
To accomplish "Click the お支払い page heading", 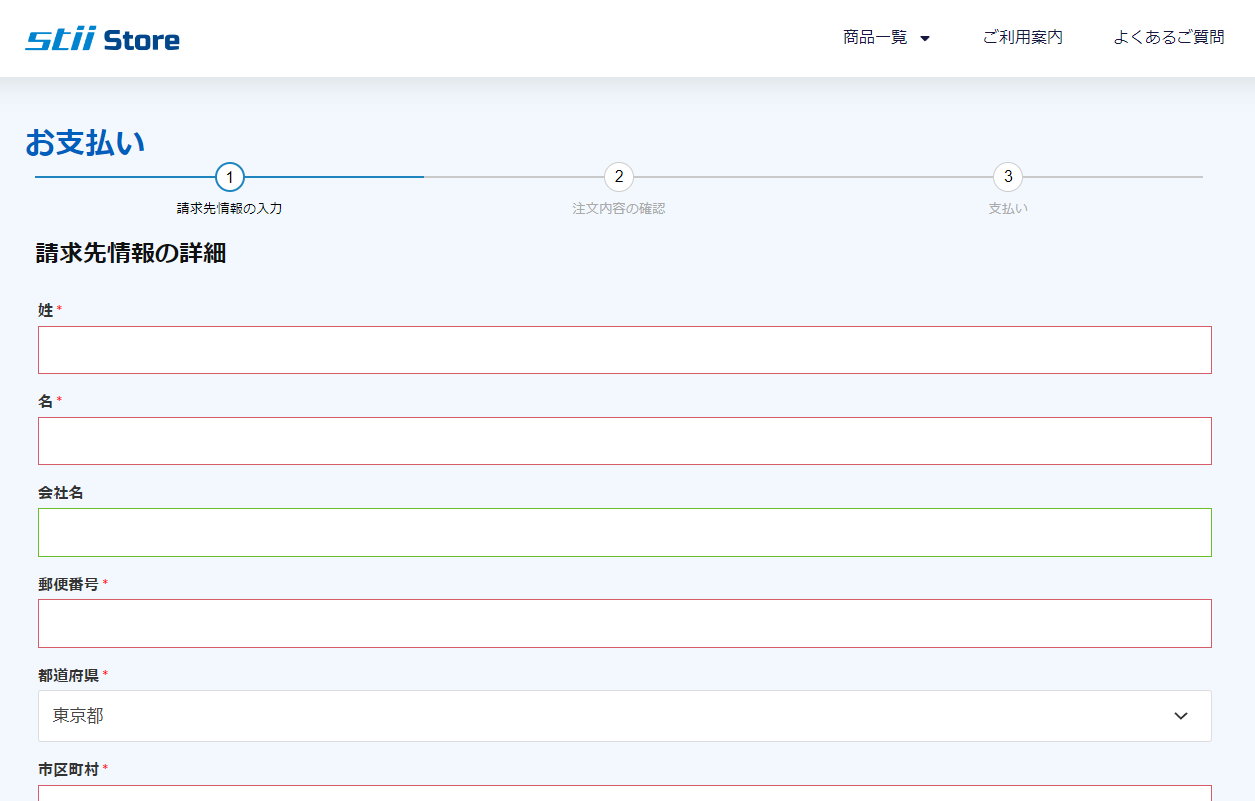I will (x=85, y=143).
